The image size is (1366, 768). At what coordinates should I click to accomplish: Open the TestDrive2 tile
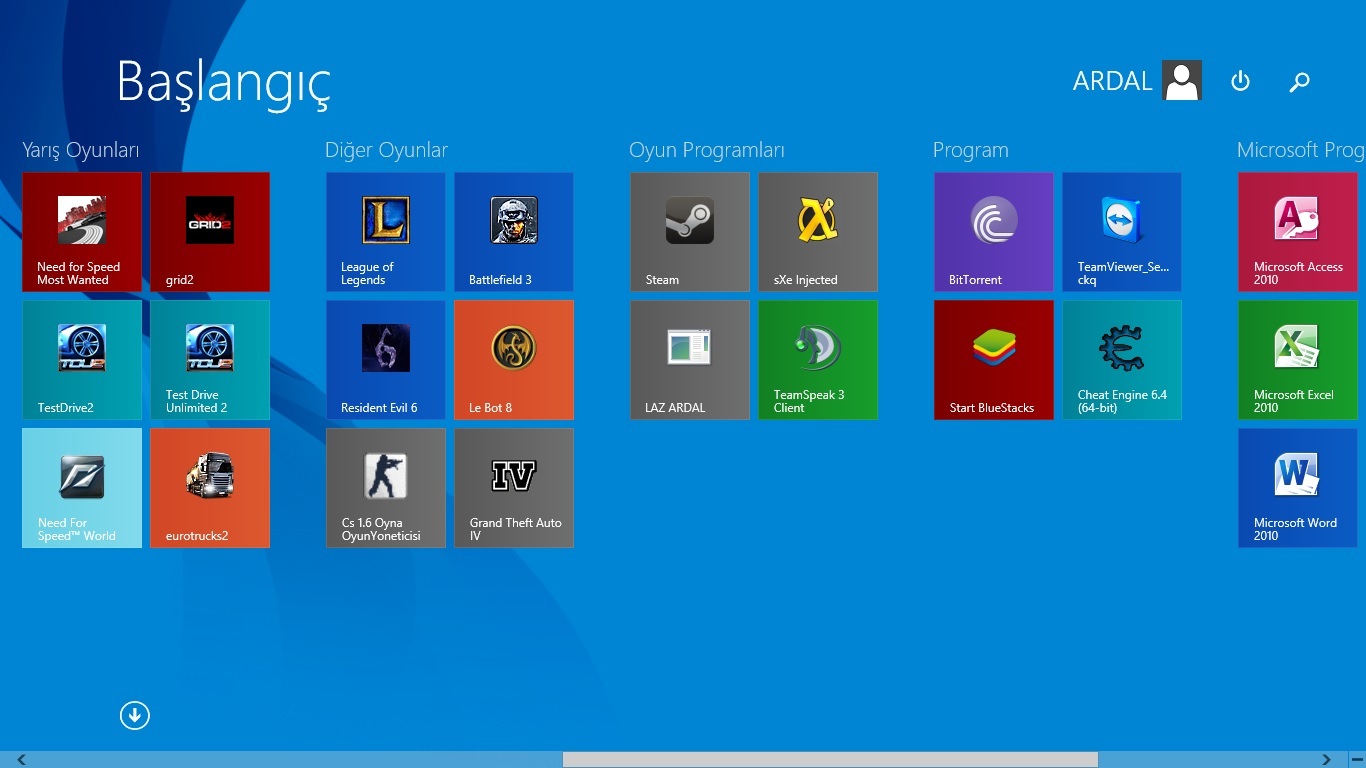pyautogui.click(x=82, y=360)
